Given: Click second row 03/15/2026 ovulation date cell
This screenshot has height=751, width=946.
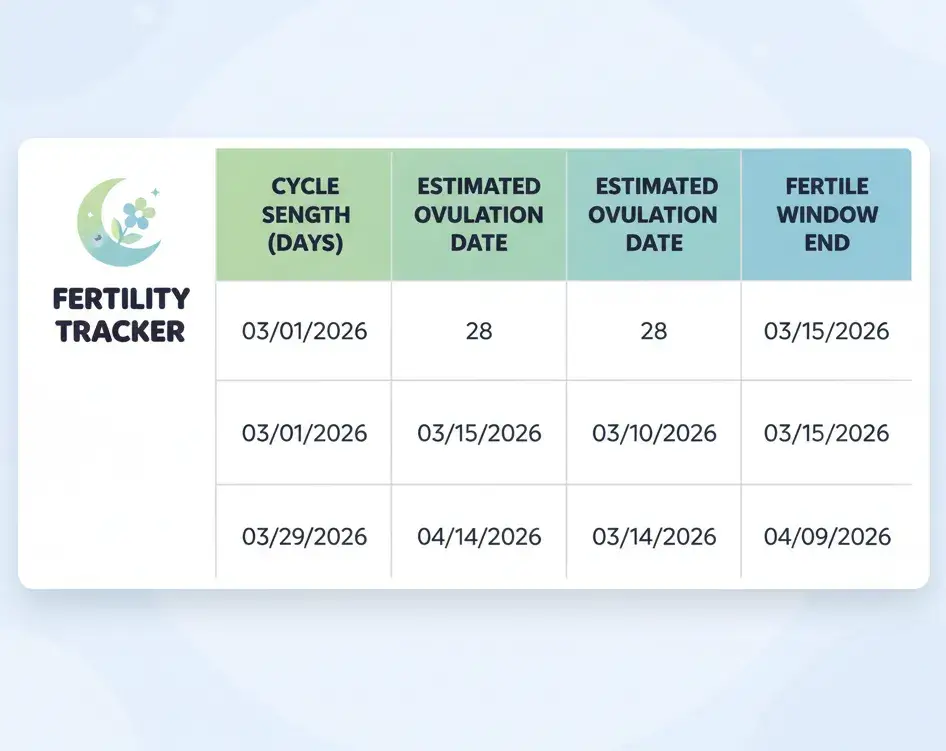Looking at the screenshot, I should [479, 433].
